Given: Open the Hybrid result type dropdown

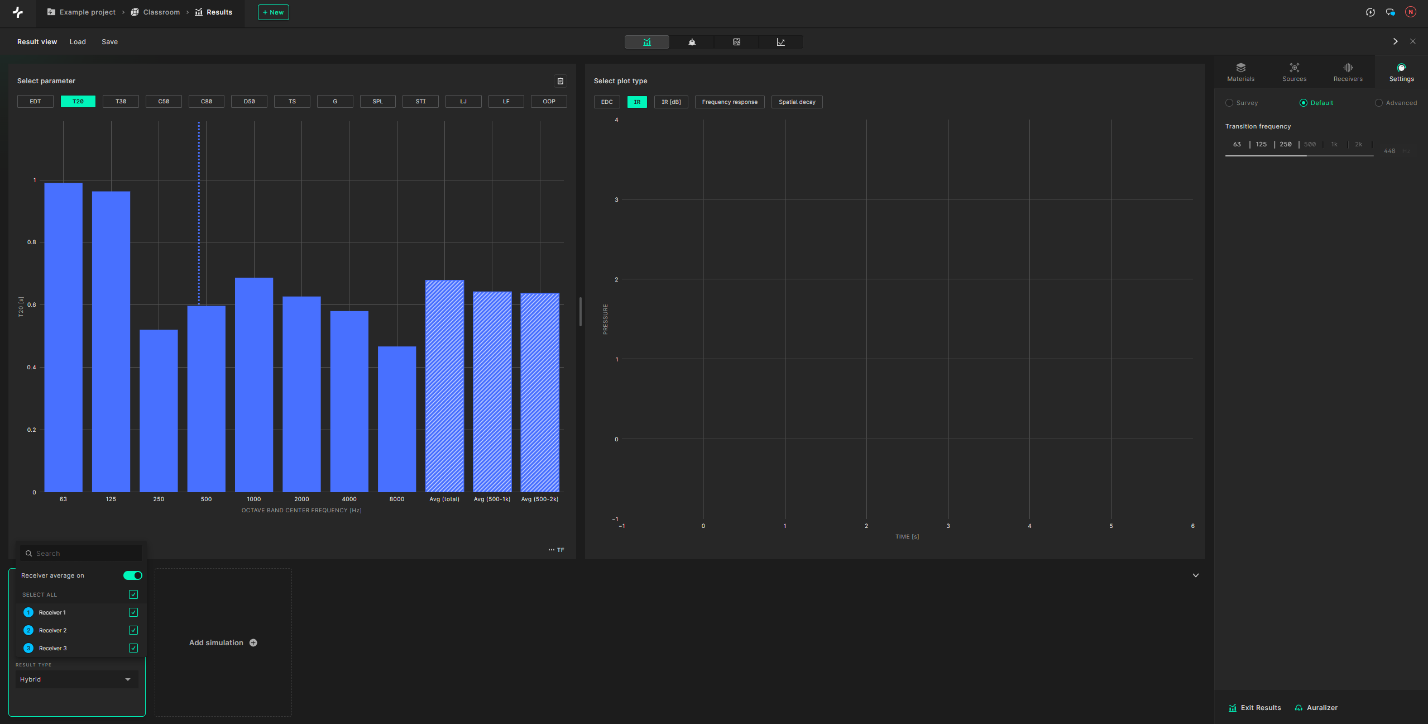Looking at the screenshot, I should [x=76, y=679].
